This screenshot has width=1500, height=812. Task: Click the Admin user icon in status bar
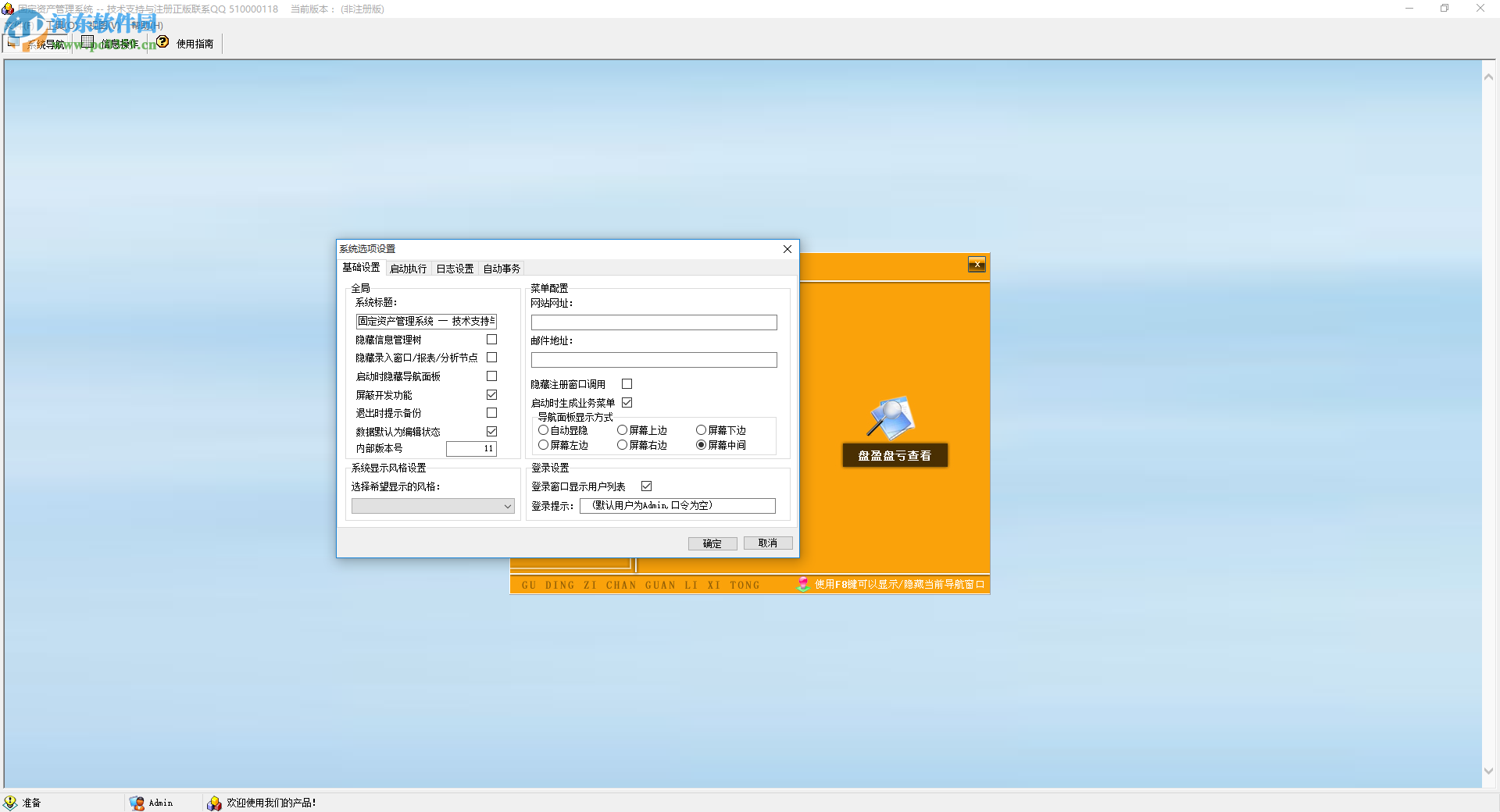[x=137, y=803]
